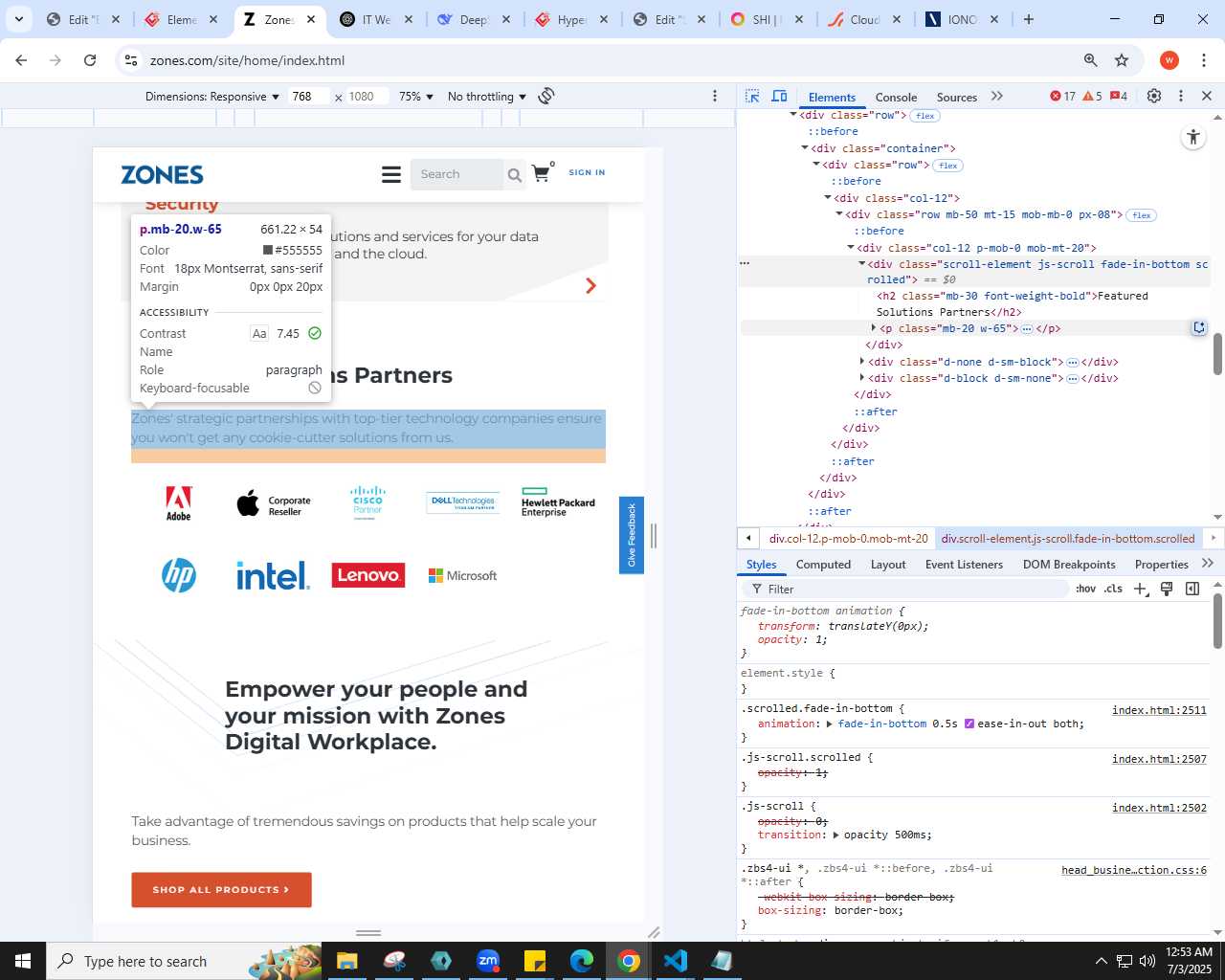Open DevTools settings gear

point(1154,96)
